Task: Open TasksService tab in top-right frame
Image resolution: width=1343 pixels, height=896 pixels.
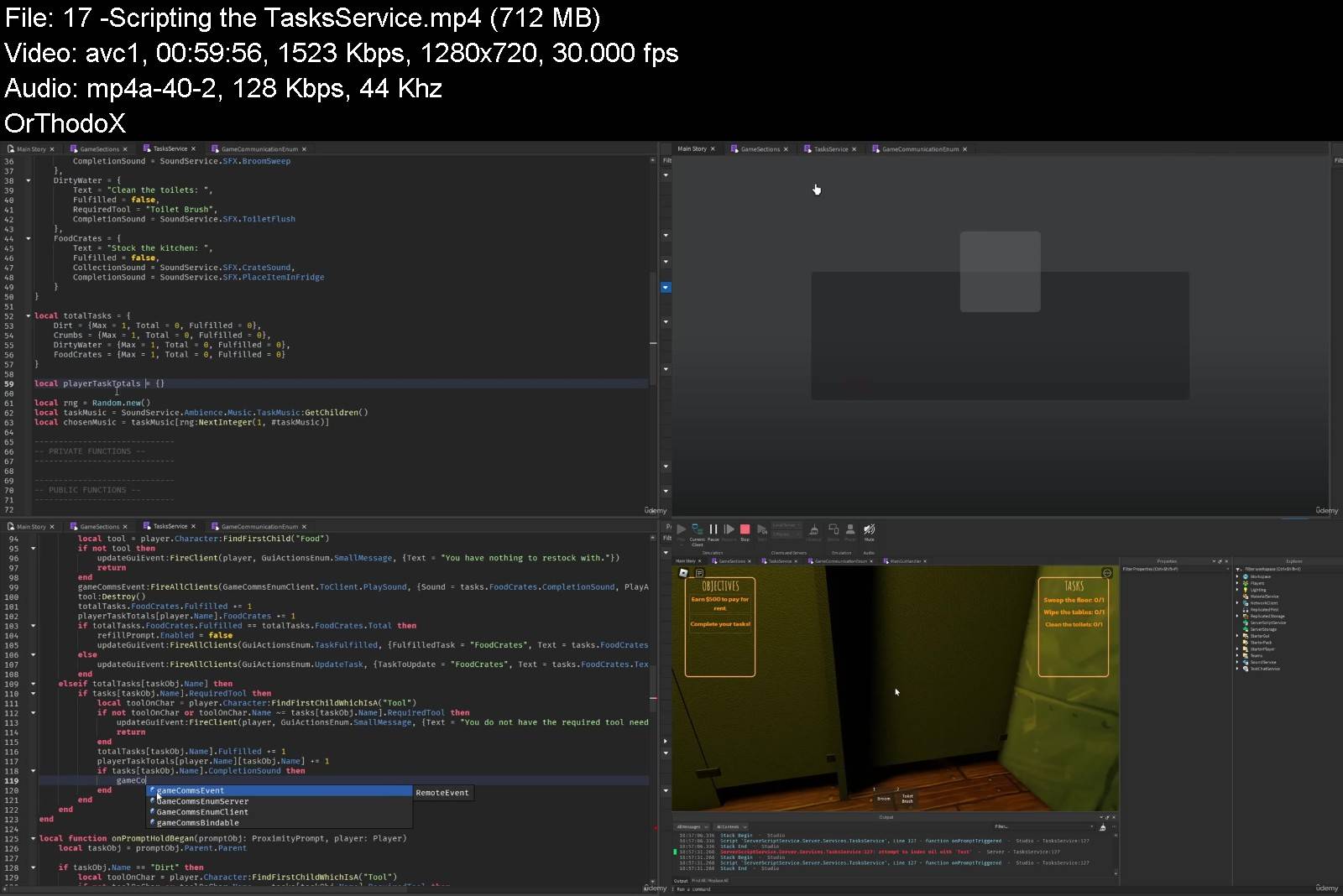Action: [829, 149]
